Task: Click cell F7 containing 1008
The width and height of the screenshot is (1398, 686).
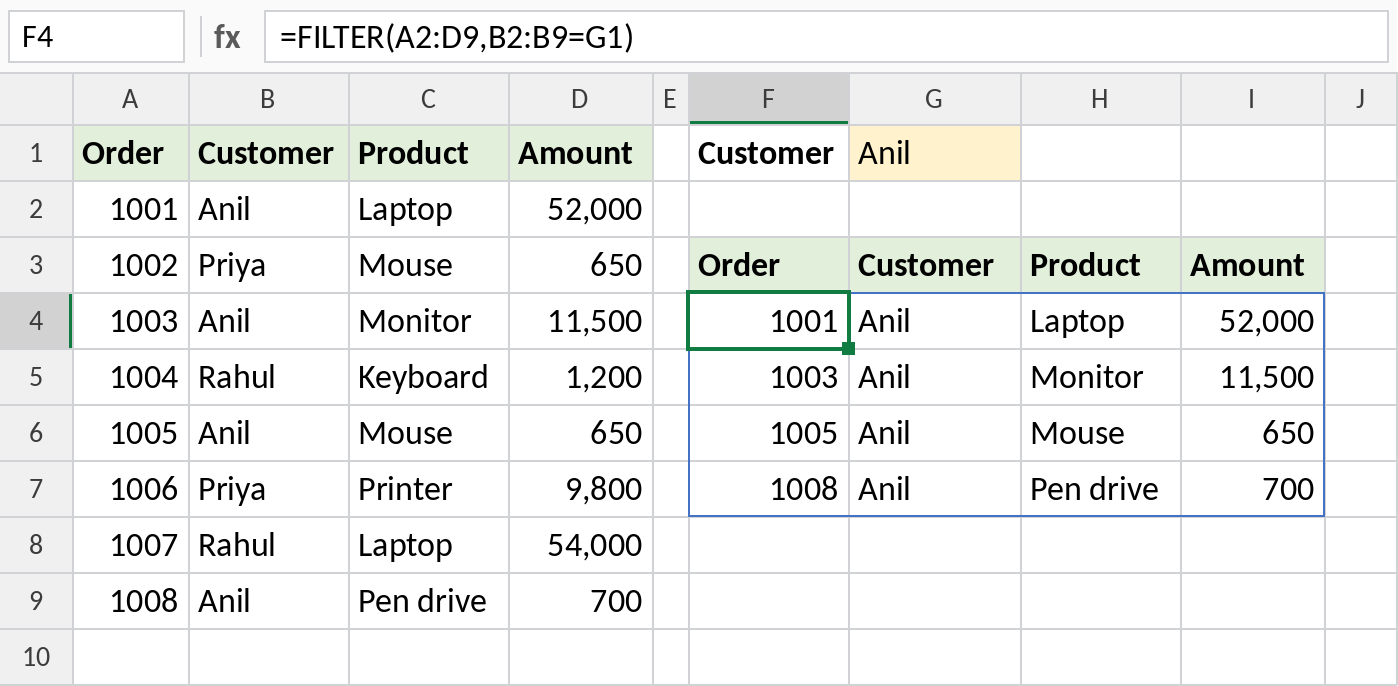Action: pyautogui.click(x=769, y=489)
